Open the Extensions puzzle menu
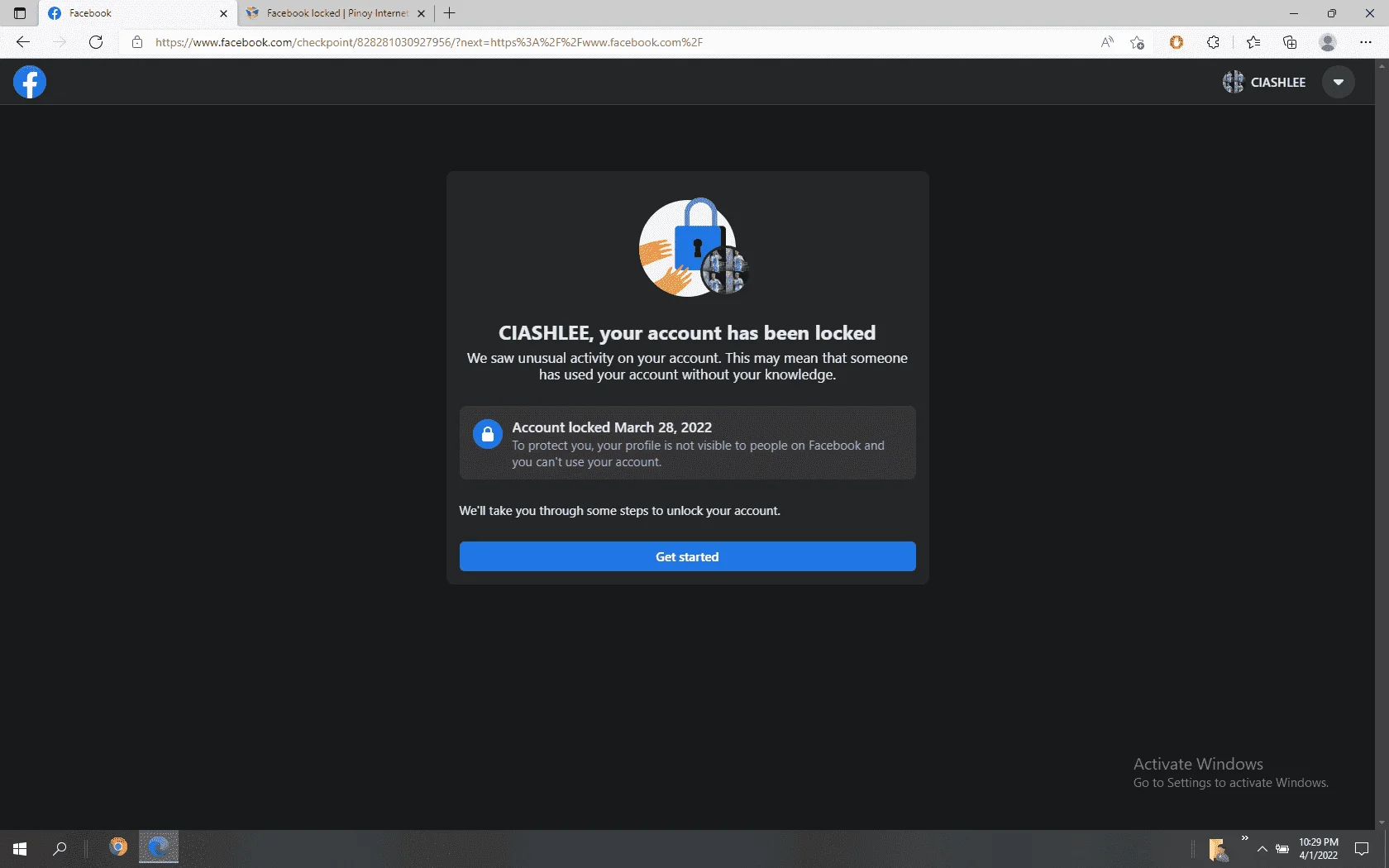This screenshot has width=1389, height=868. pos(1213,42)
